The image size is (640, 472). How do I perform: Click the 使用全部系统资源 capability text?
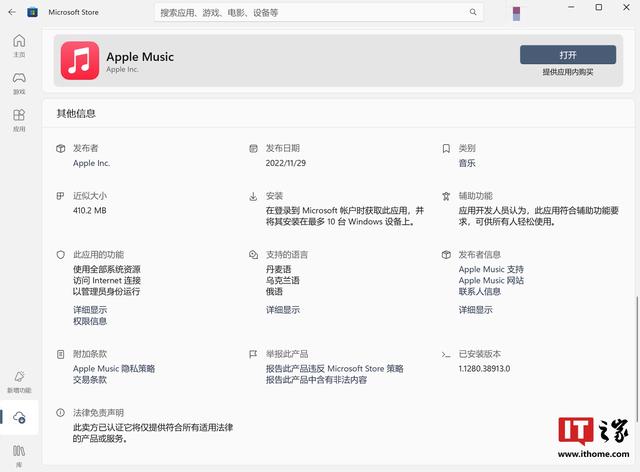coord(107,269)
